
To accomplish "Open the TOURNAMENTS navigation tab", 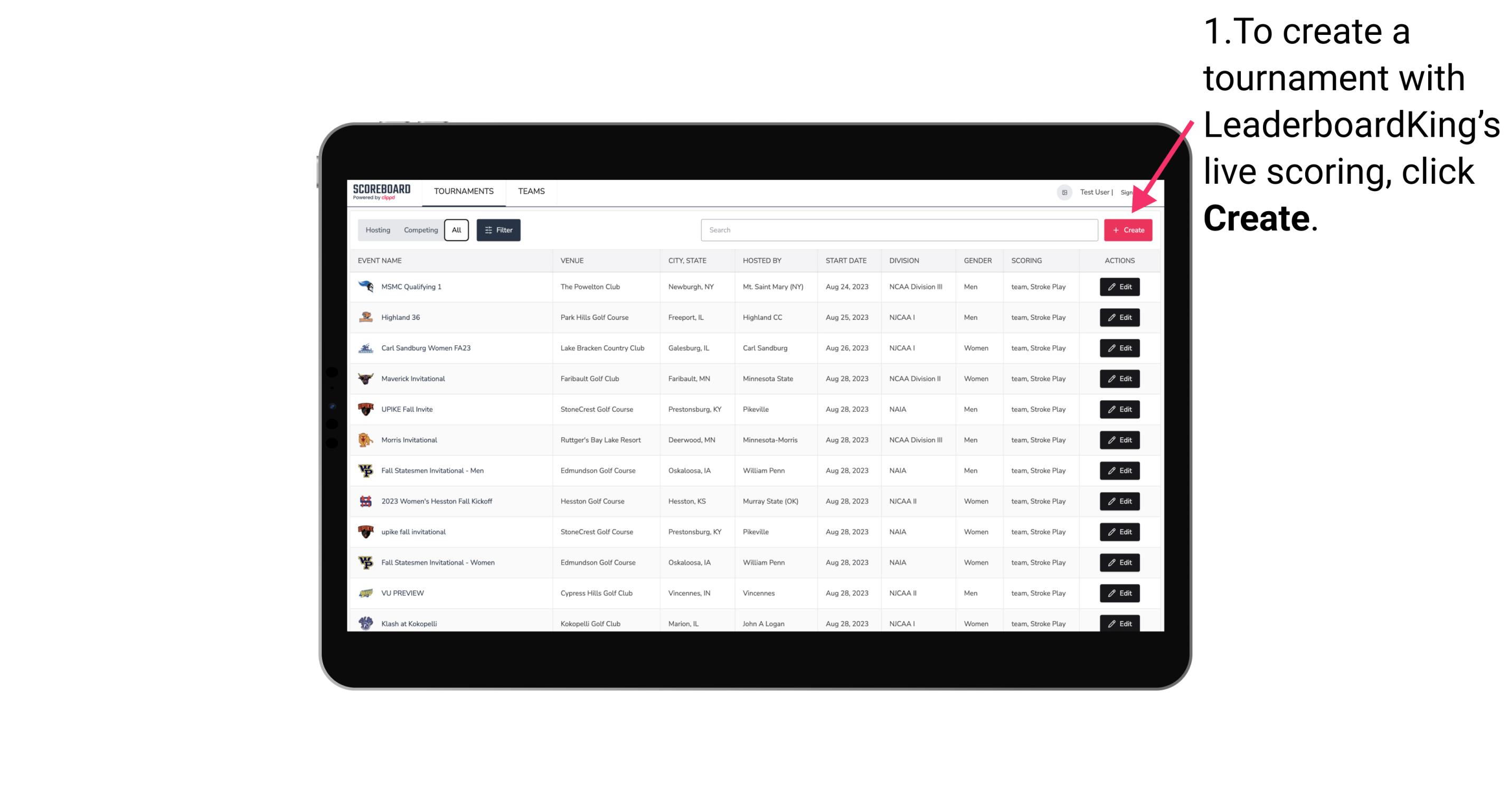I will pyautogui.click(x=463, y=191).
